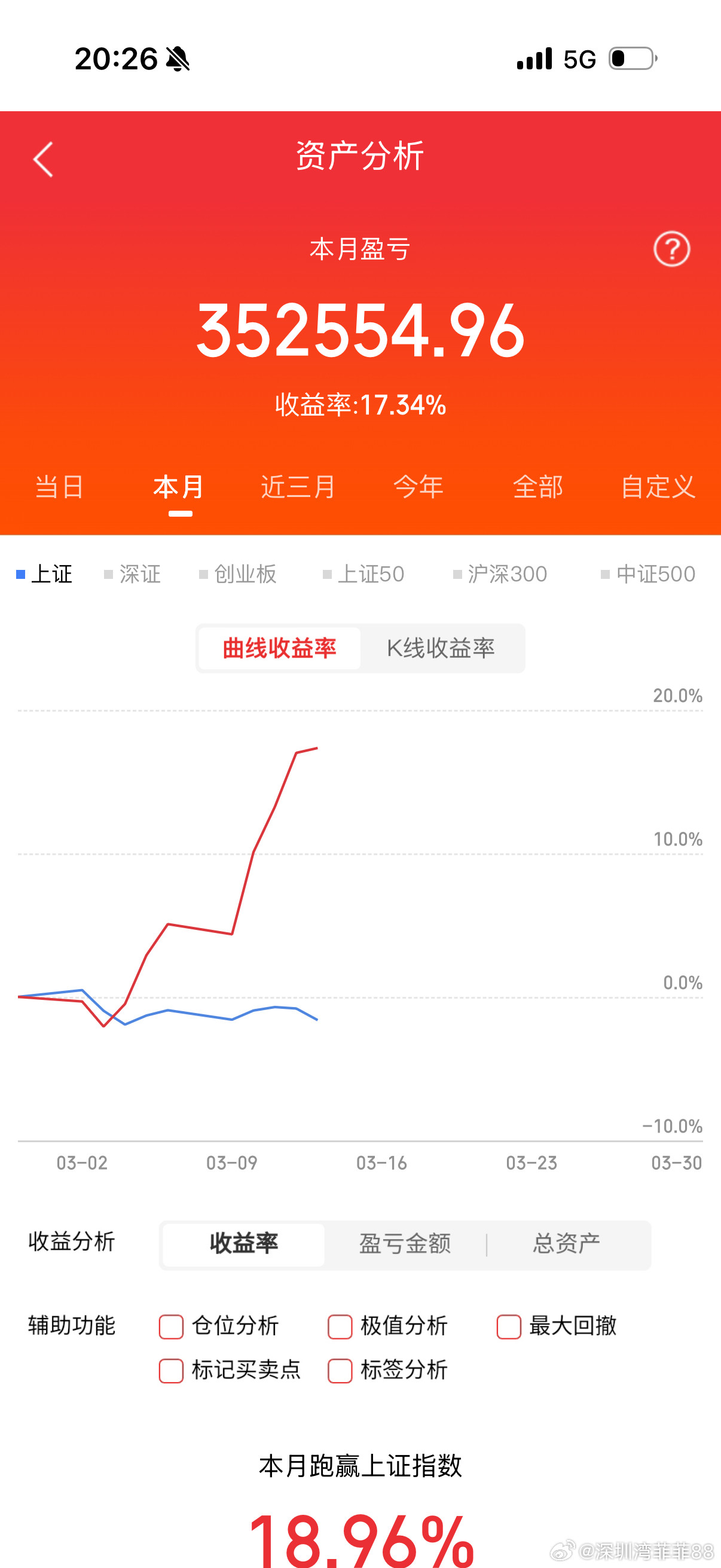
Task: Open the help question mark icon
Action: point(671,248)
